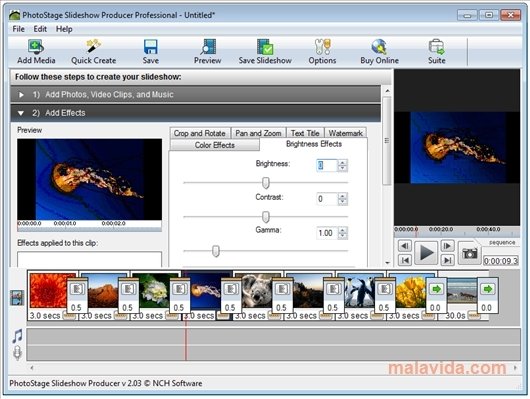Select the yellow tulips thumbnail in timeline

(411, 291)
